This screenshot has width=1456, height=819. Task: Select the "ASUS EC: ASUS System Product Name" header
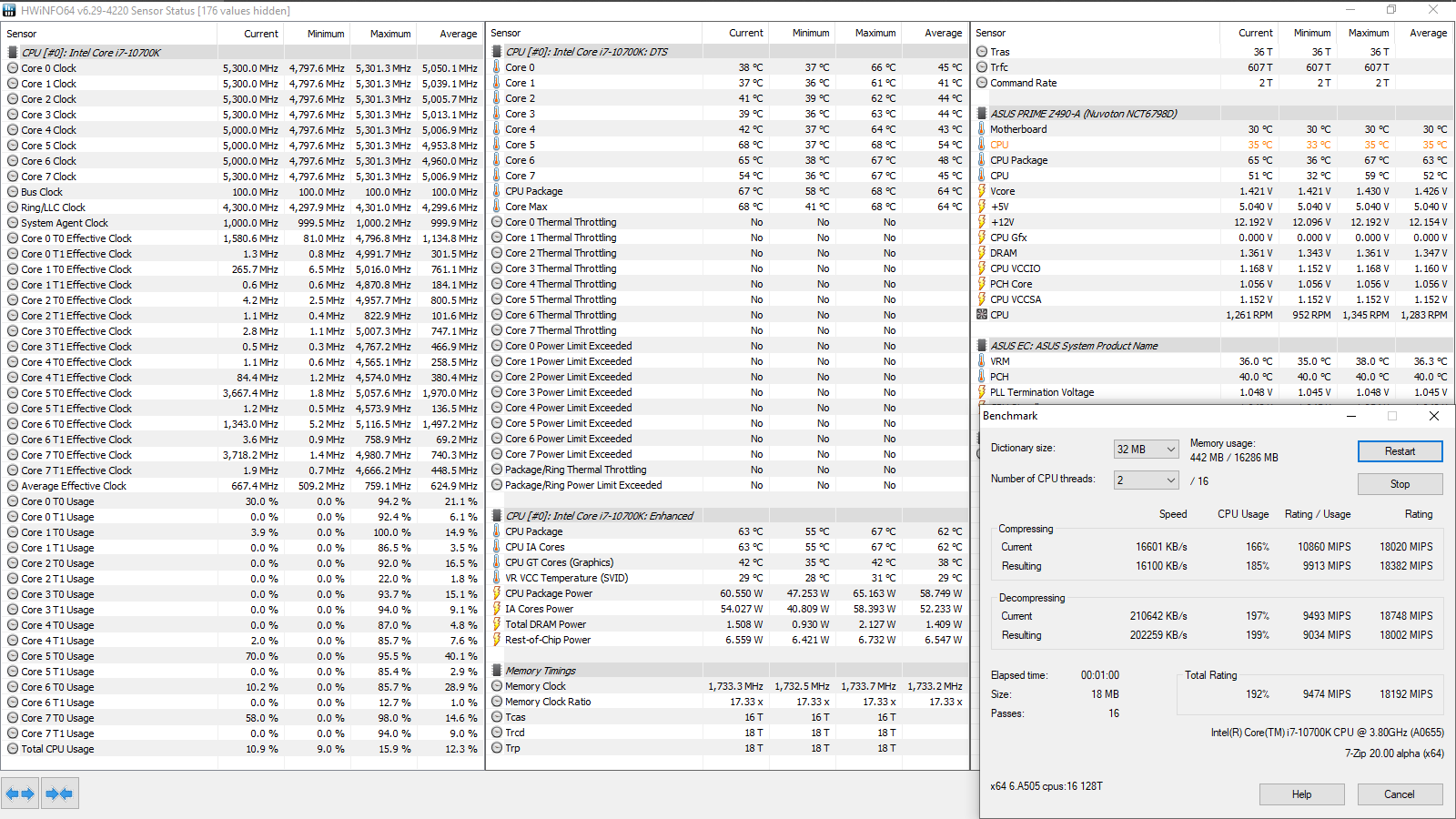coord(1074,346)
